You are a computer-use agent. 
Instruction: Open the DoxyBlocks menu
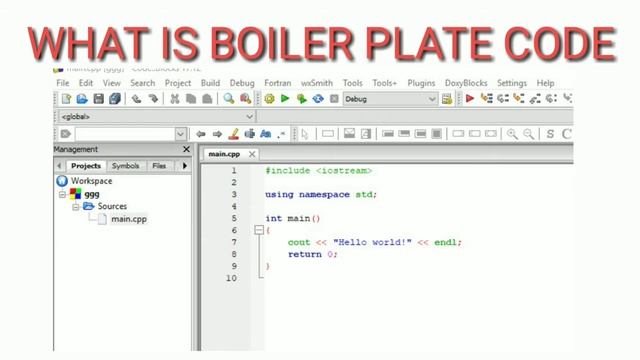466,83
